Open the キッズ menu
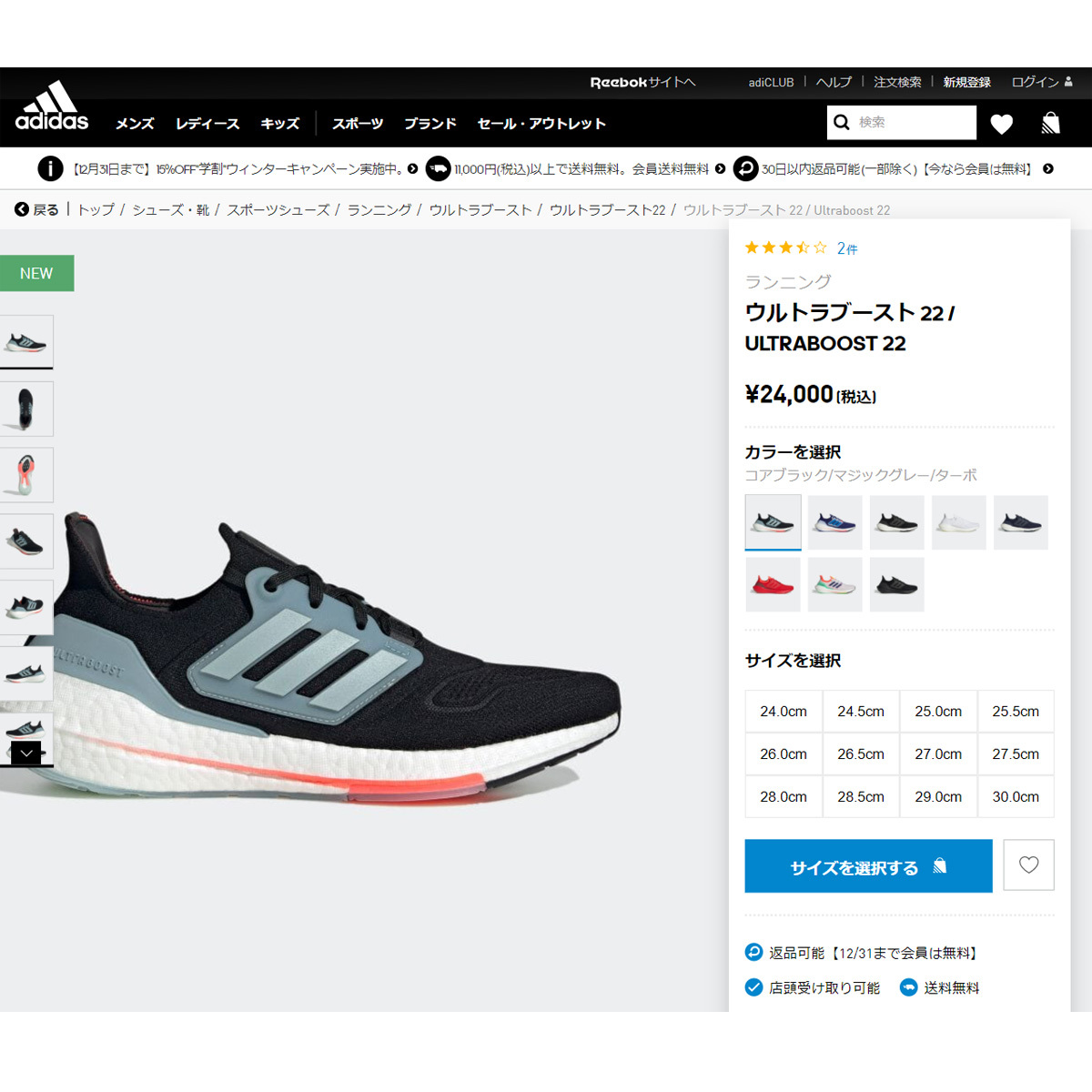The width and height of the screenshot is (1092, 1092). [279, 124]
